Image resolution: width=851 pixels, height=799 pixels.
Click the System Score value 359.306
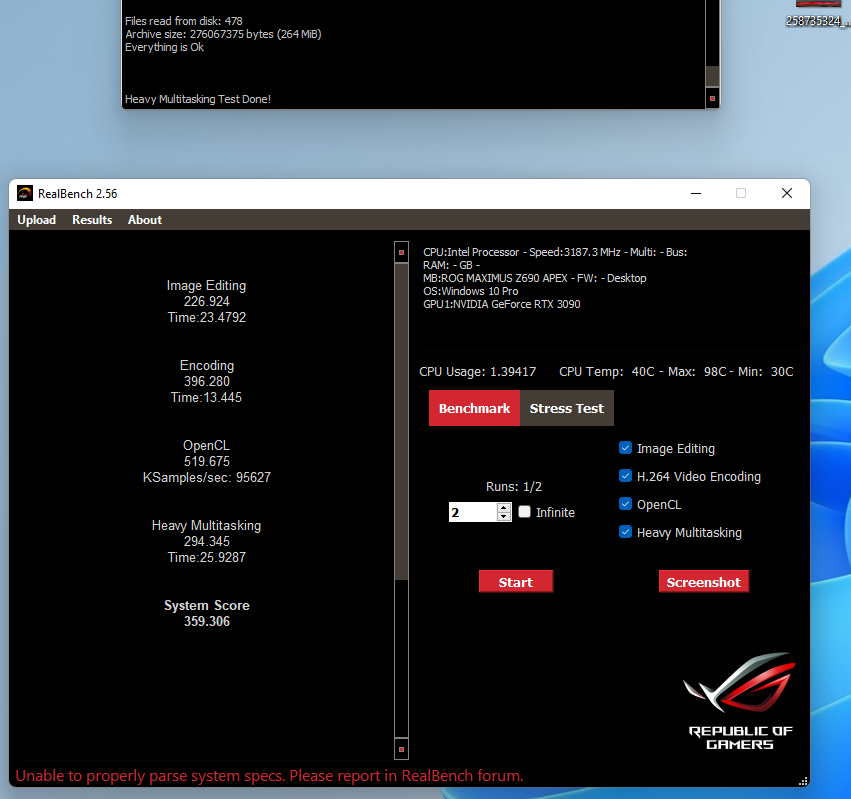point(207,622)
